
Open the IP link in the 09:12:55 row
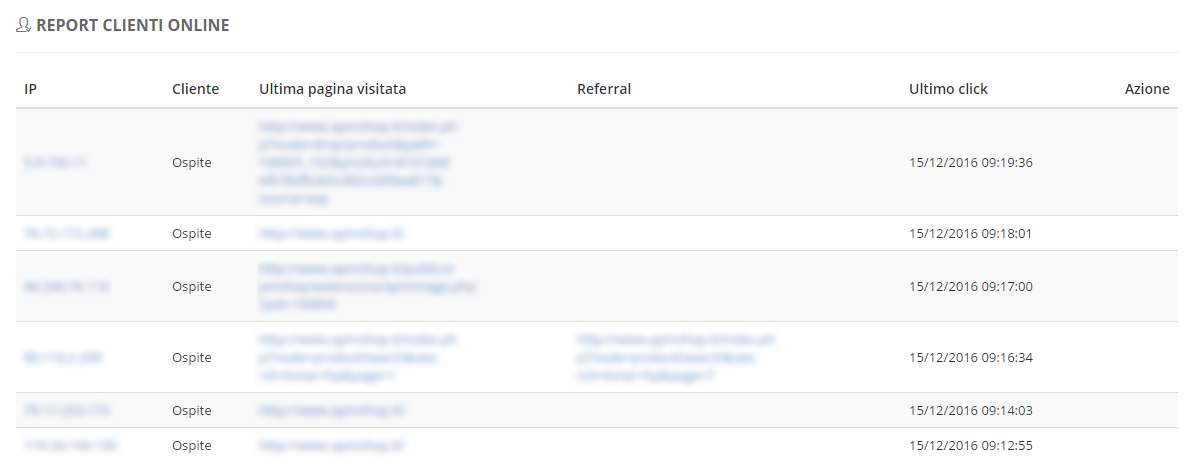pyautogui.click(x=71, y=445)
